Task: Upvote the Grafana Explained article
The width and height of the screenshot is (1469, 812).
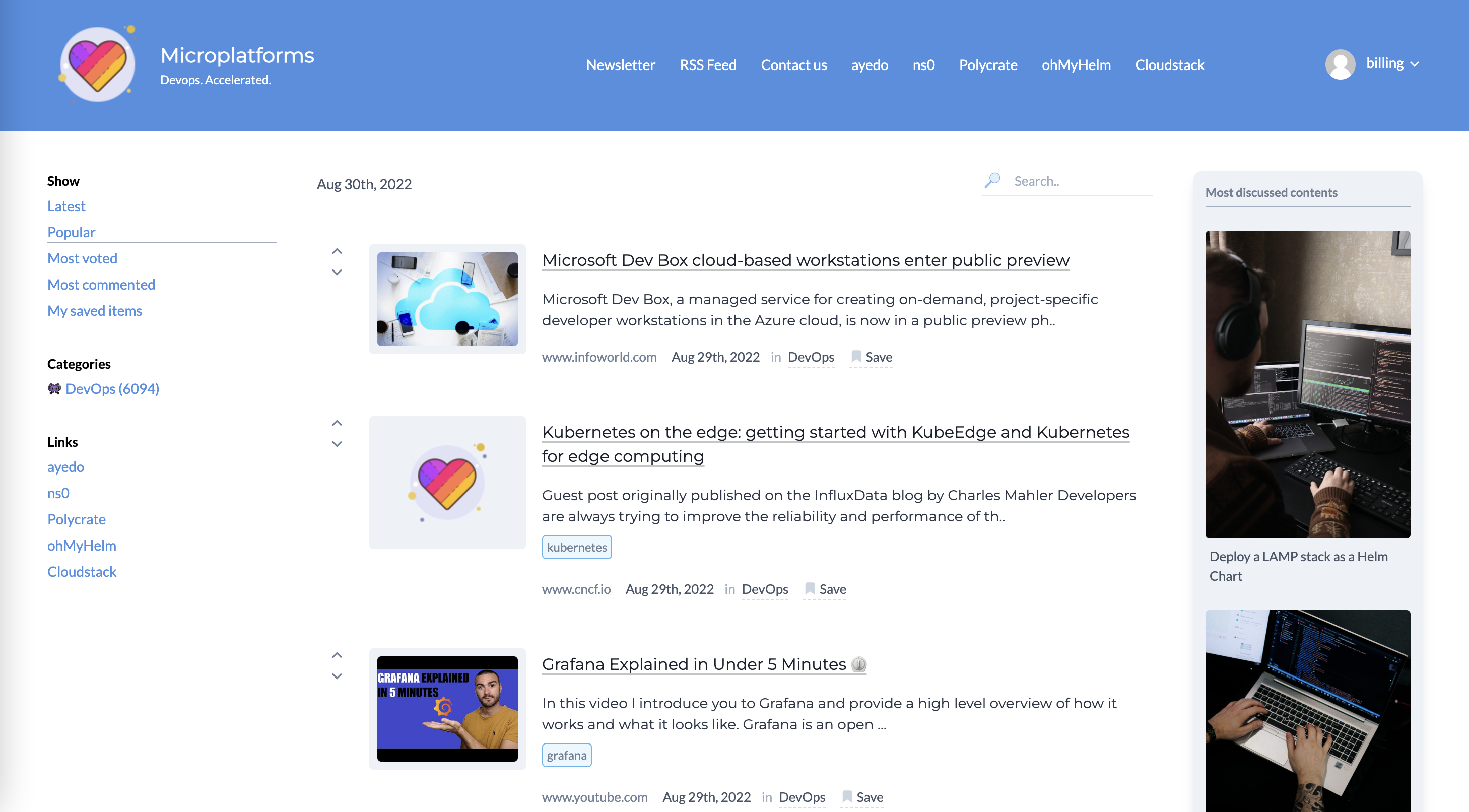Action: point(337,655)
